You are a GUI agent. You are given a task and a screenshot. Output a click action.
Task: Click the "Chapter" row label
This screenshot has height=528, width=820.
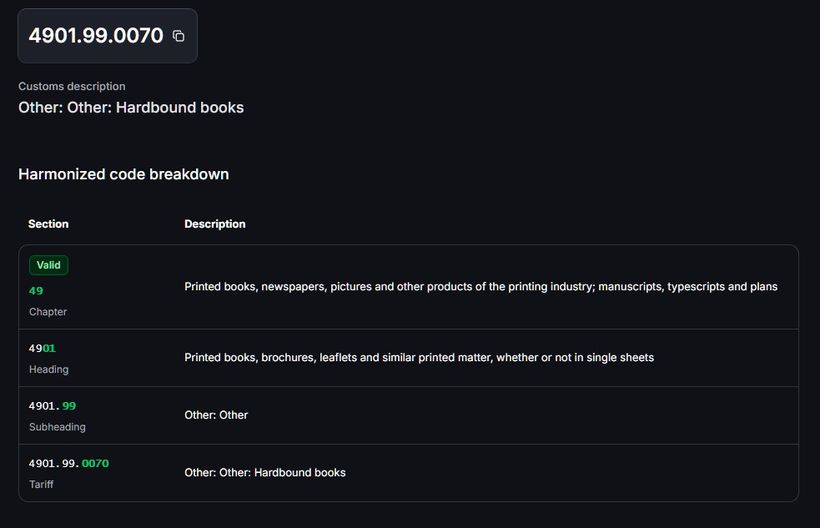(x=48, y=312)
